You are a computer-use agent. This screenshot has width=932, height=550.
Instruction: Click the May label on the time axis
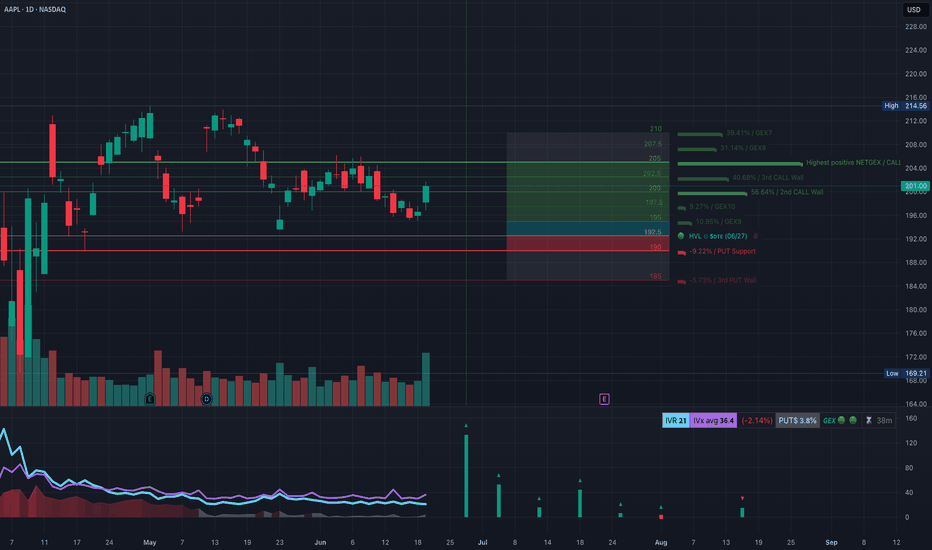coord(150,542)
